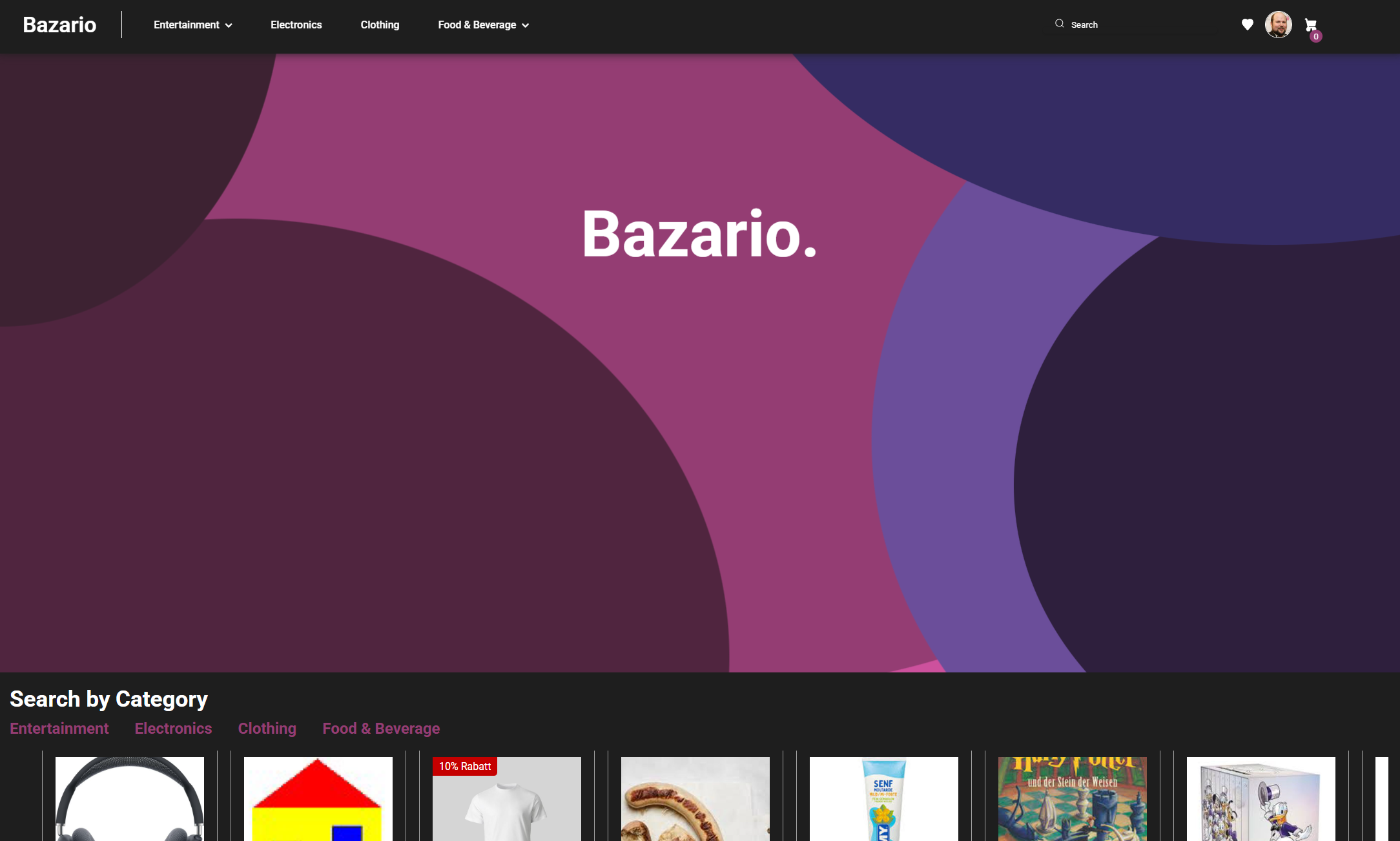Image resolution: width=1400 pixels, height=841 pixels.
Task: Expand the Food & Beverage navbar dropdown
Action: point(483,25)
